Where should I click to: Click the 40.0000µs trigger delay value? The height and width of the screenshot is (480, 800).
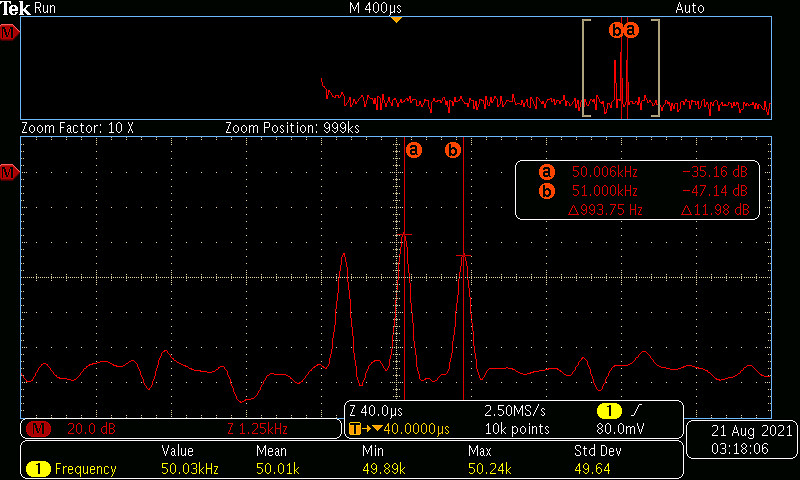pyautogui.click(x=416, y=429)
